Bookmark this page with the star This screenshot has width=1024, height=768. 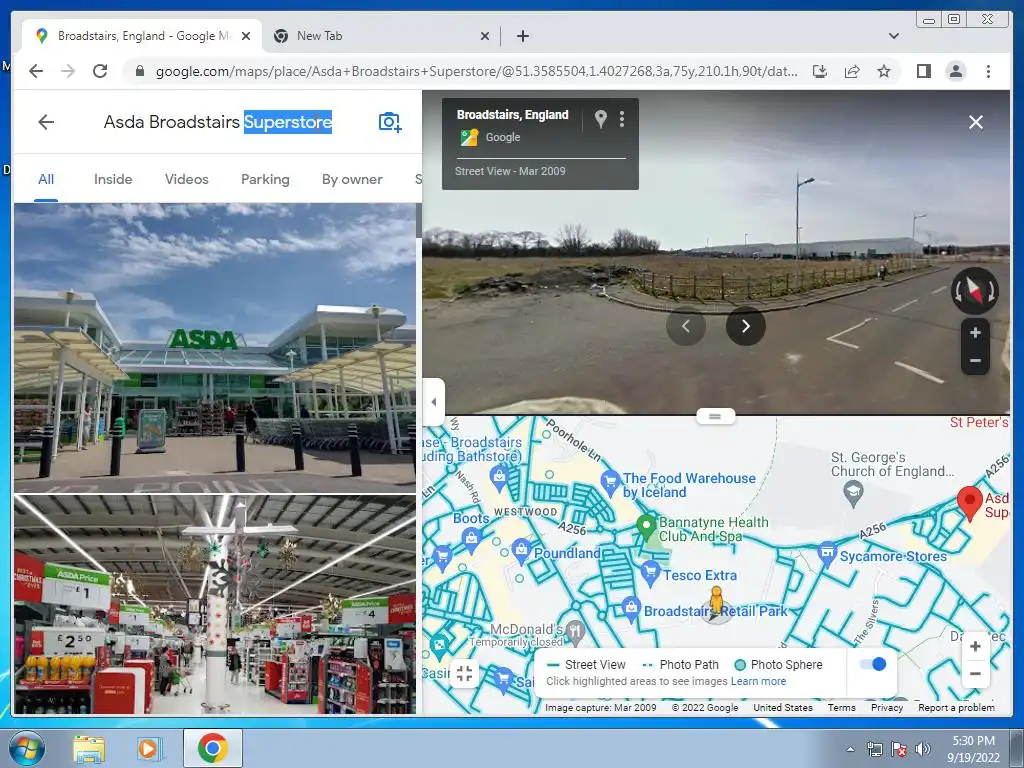[x=884, y=71]
